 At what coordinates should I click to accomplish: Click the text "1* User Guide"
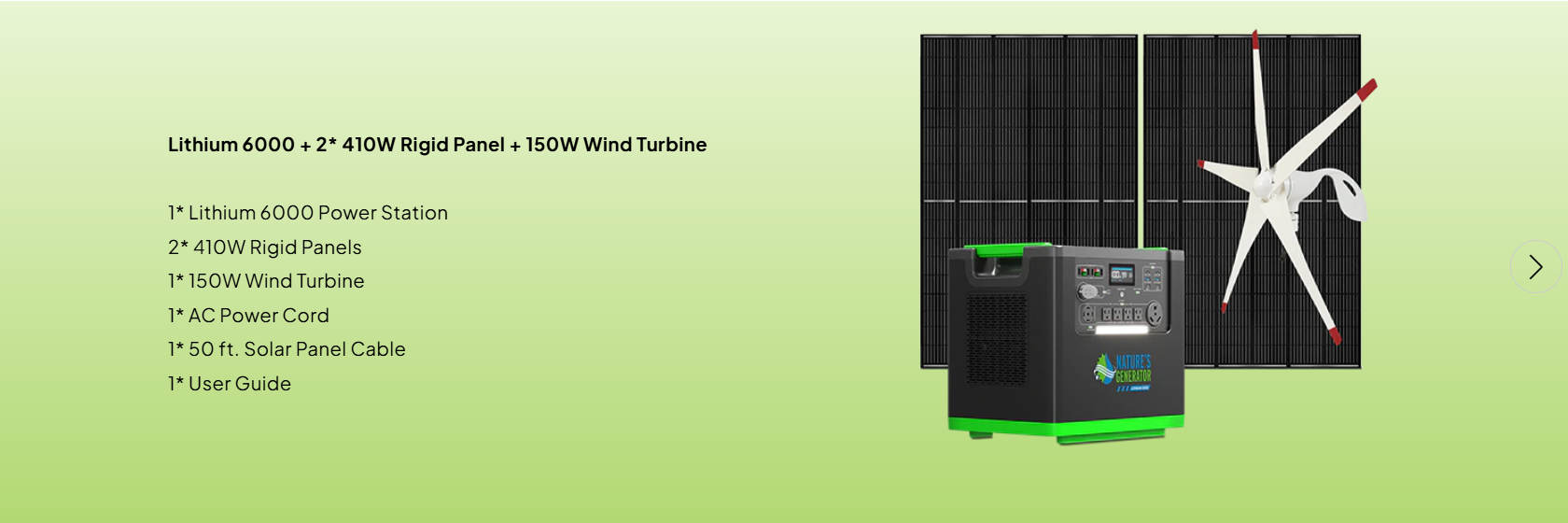[x=230, y=384]
